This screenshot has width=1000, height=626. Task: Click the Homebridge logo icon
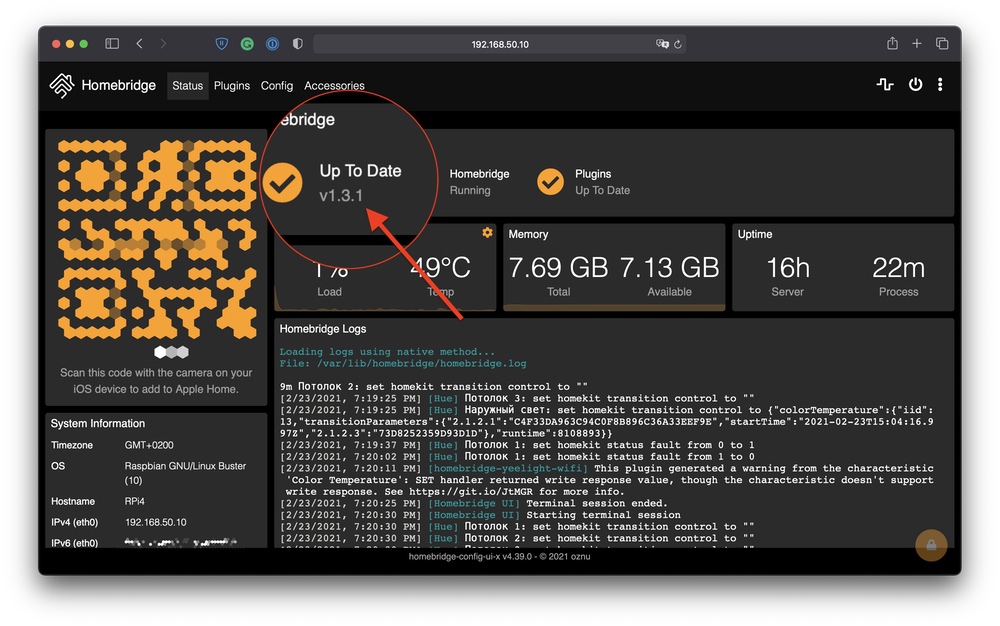[62, 85]
